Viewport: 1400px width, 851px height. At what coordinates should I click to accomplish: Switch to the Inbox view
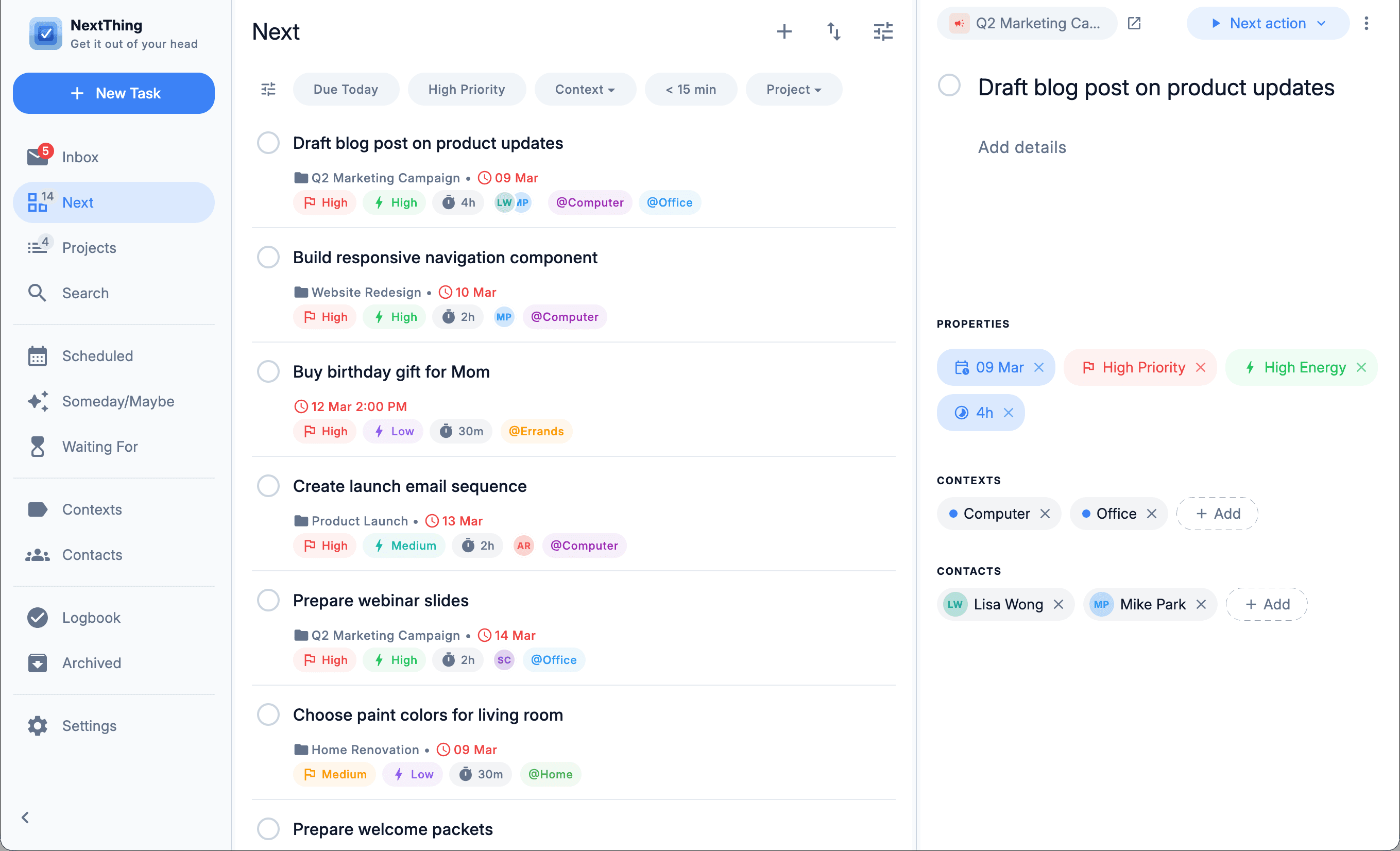click(x=80, y=157)
